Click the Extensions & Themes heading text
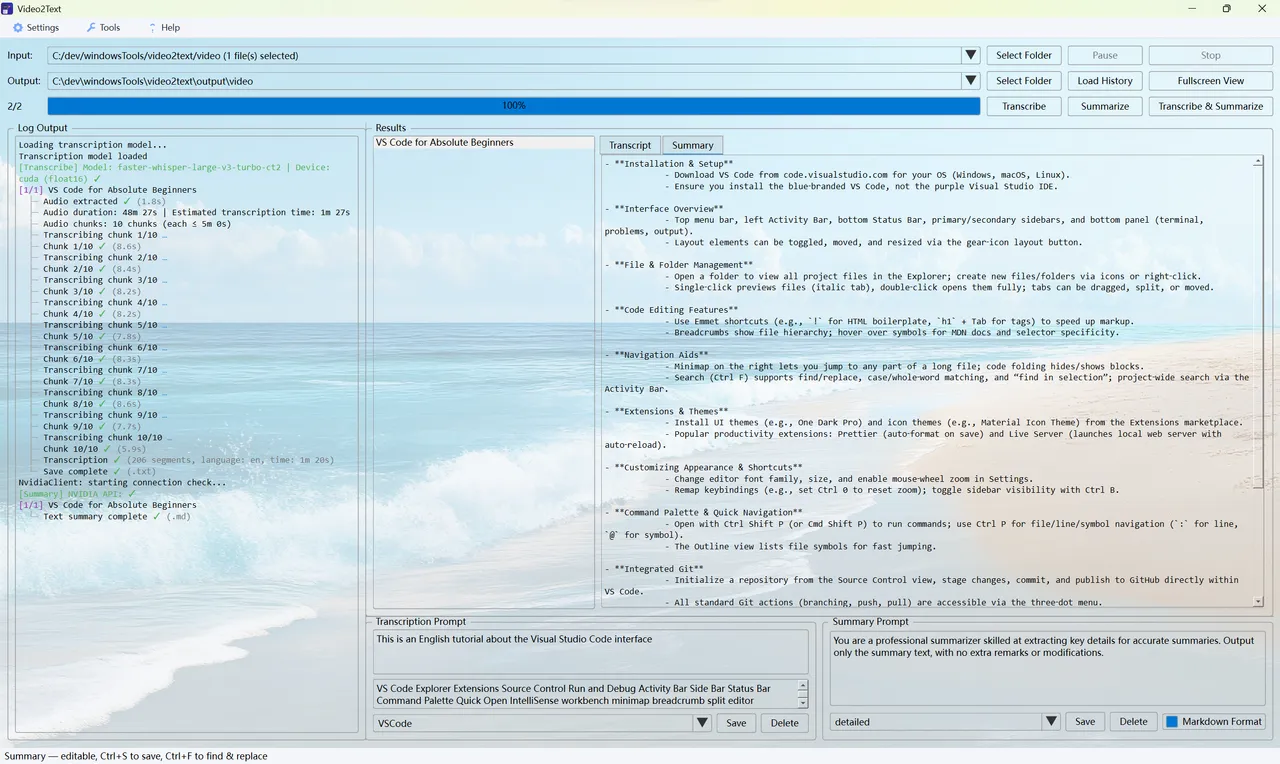The width and height of the screenshot is (1280, 764). click(x=671, y=411)
